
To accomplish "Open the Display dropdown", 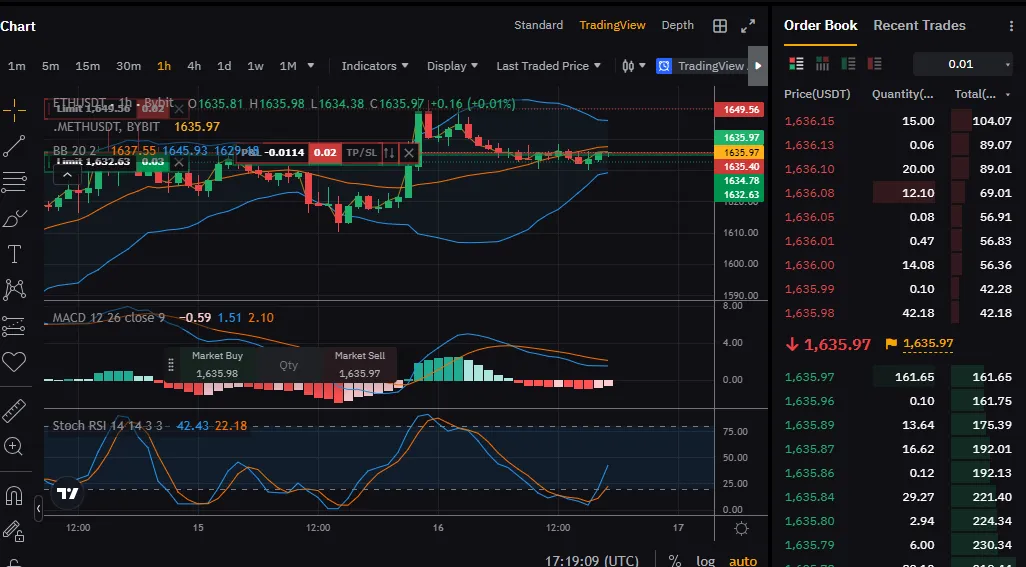I will [x=452, y=66].
